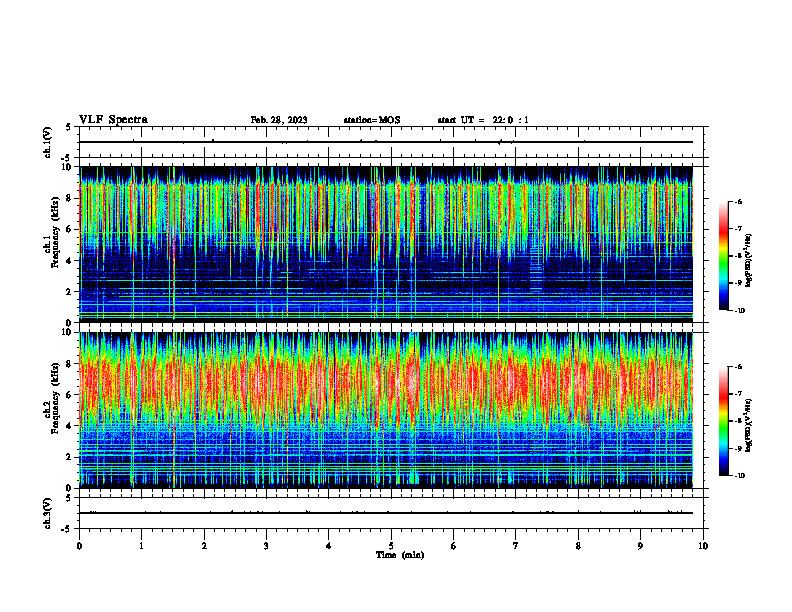Click the time-axis tick label "3"

click(266, 546)
